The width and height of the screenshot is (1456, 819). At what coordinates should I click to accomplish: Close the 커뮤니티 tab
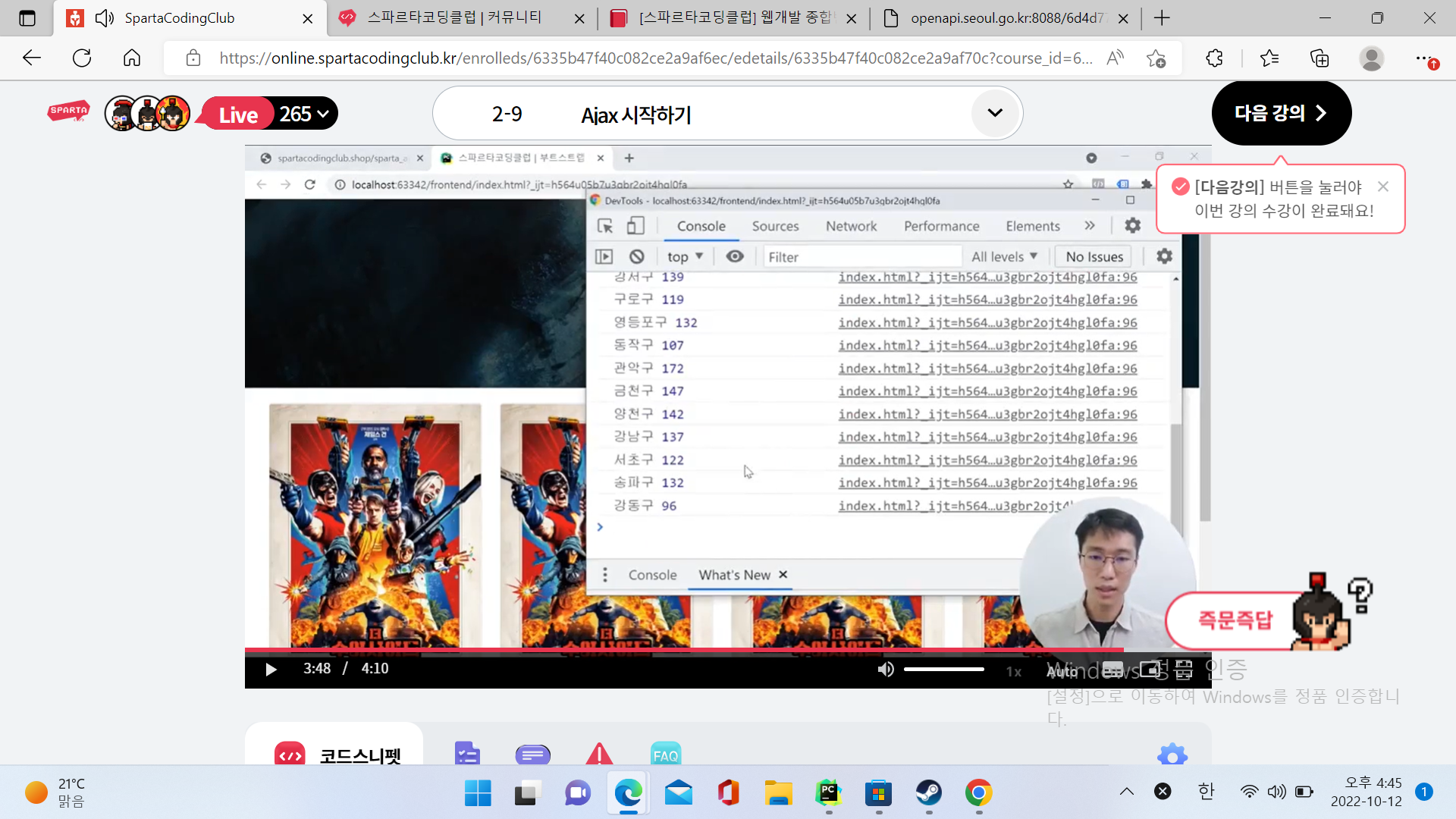click(579, 18)
